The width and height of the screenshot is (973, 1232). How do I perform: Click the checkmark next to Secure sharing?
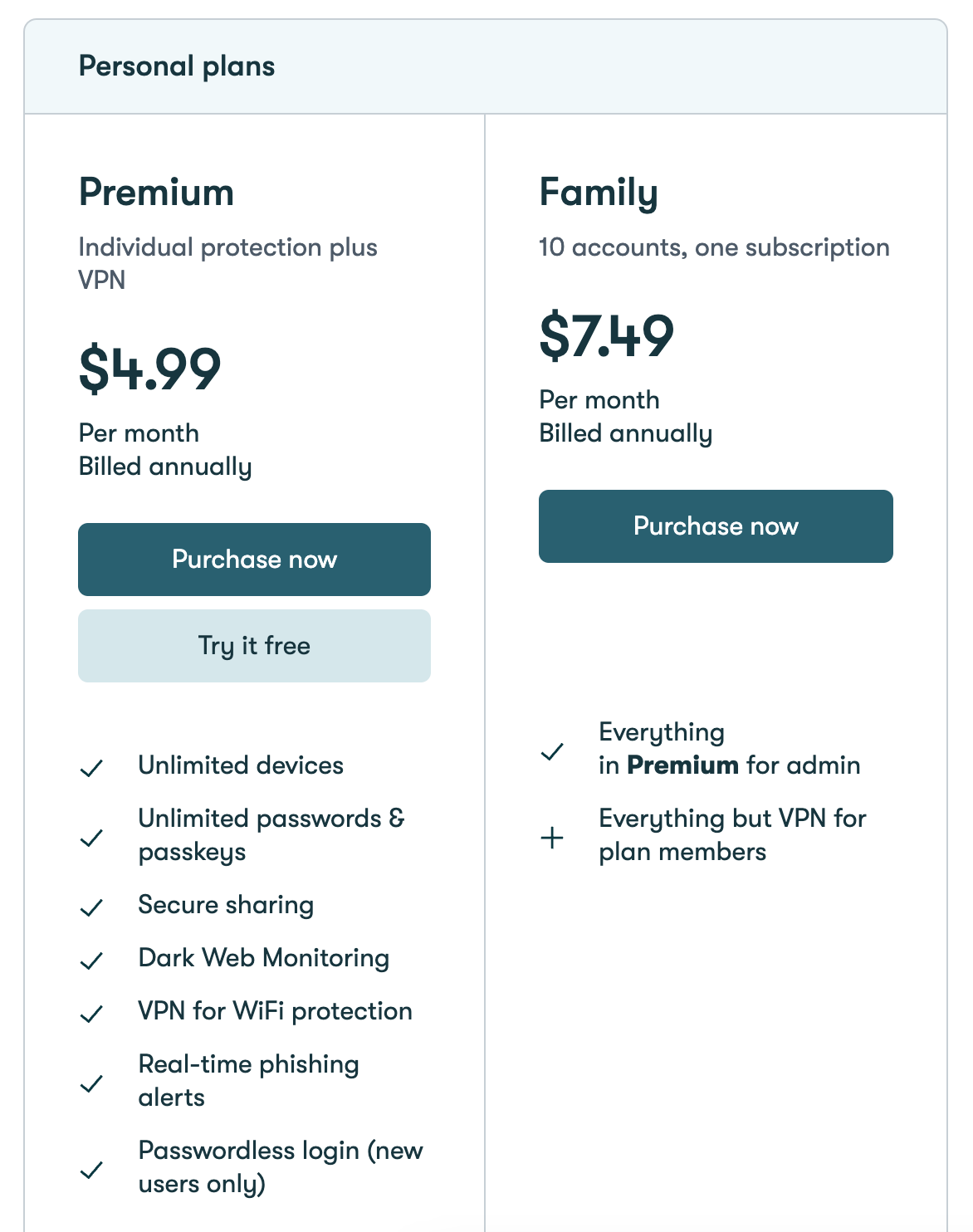[x=91, y=907]
